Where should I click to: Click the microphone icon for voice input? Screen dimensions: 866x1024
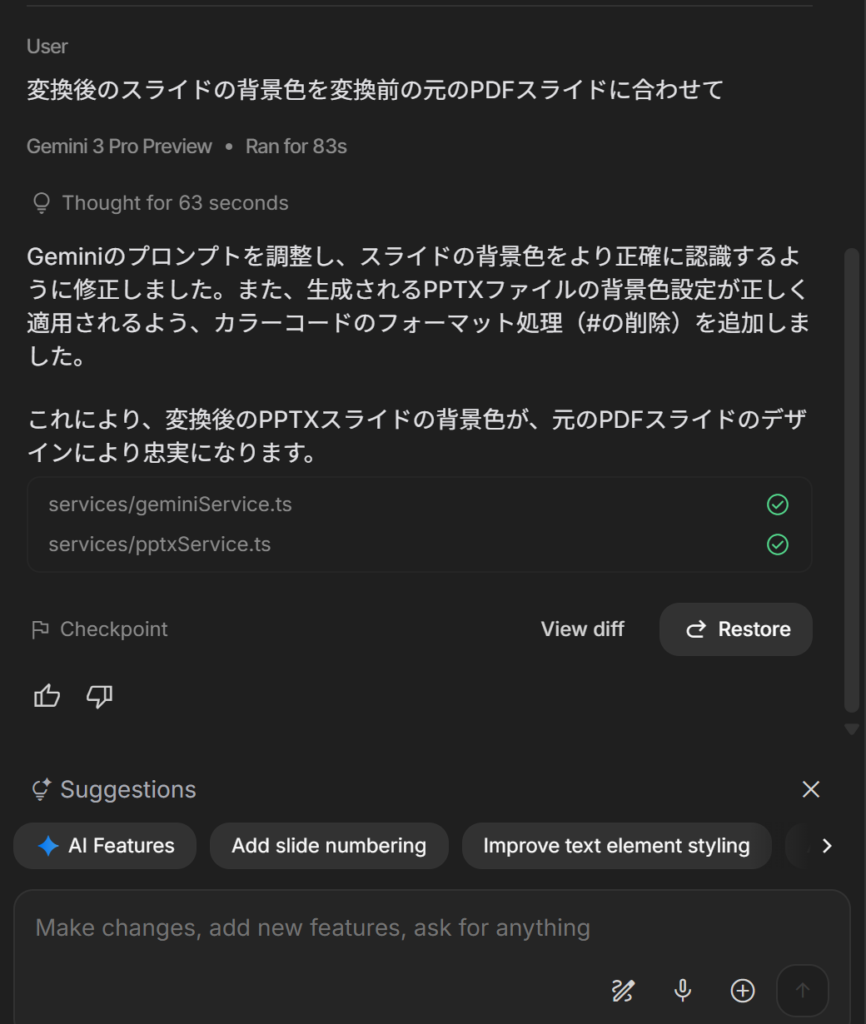coord(682,991)
